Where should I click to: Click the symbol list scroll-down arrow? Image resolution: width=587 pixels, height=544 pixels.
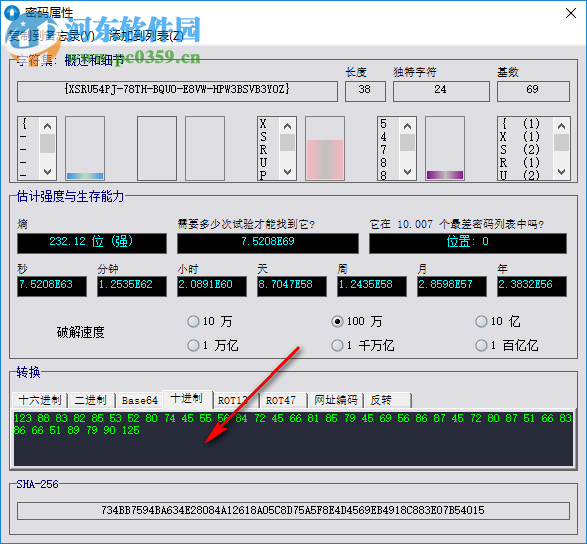[47, 172]
